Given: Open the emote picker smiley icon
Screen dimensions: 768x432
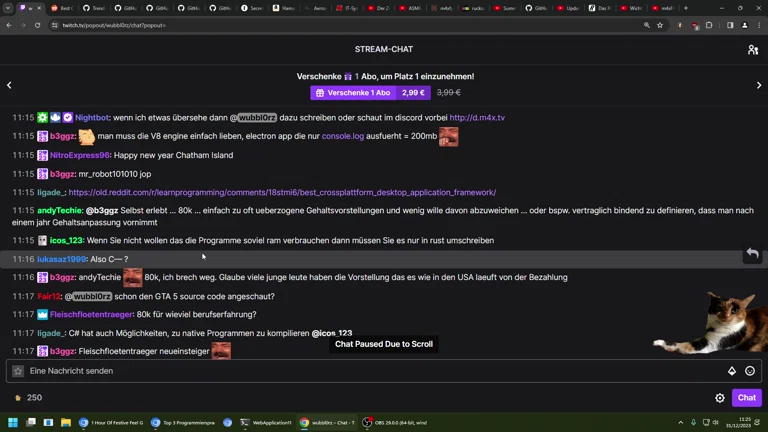Looking at the screenshot, I should [750, 371].
